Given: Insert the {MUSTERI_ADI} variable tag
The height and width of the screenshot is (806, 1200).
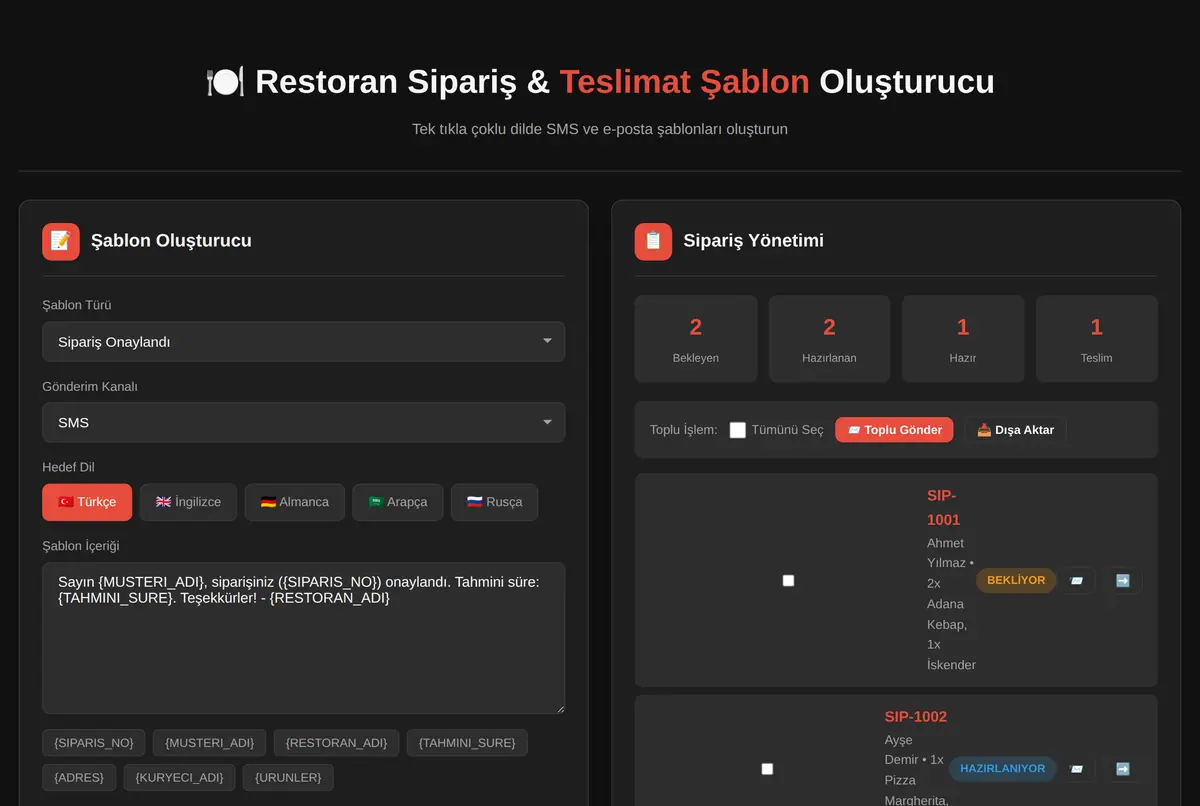Looking at the screenshot, I should click(210, 743).
